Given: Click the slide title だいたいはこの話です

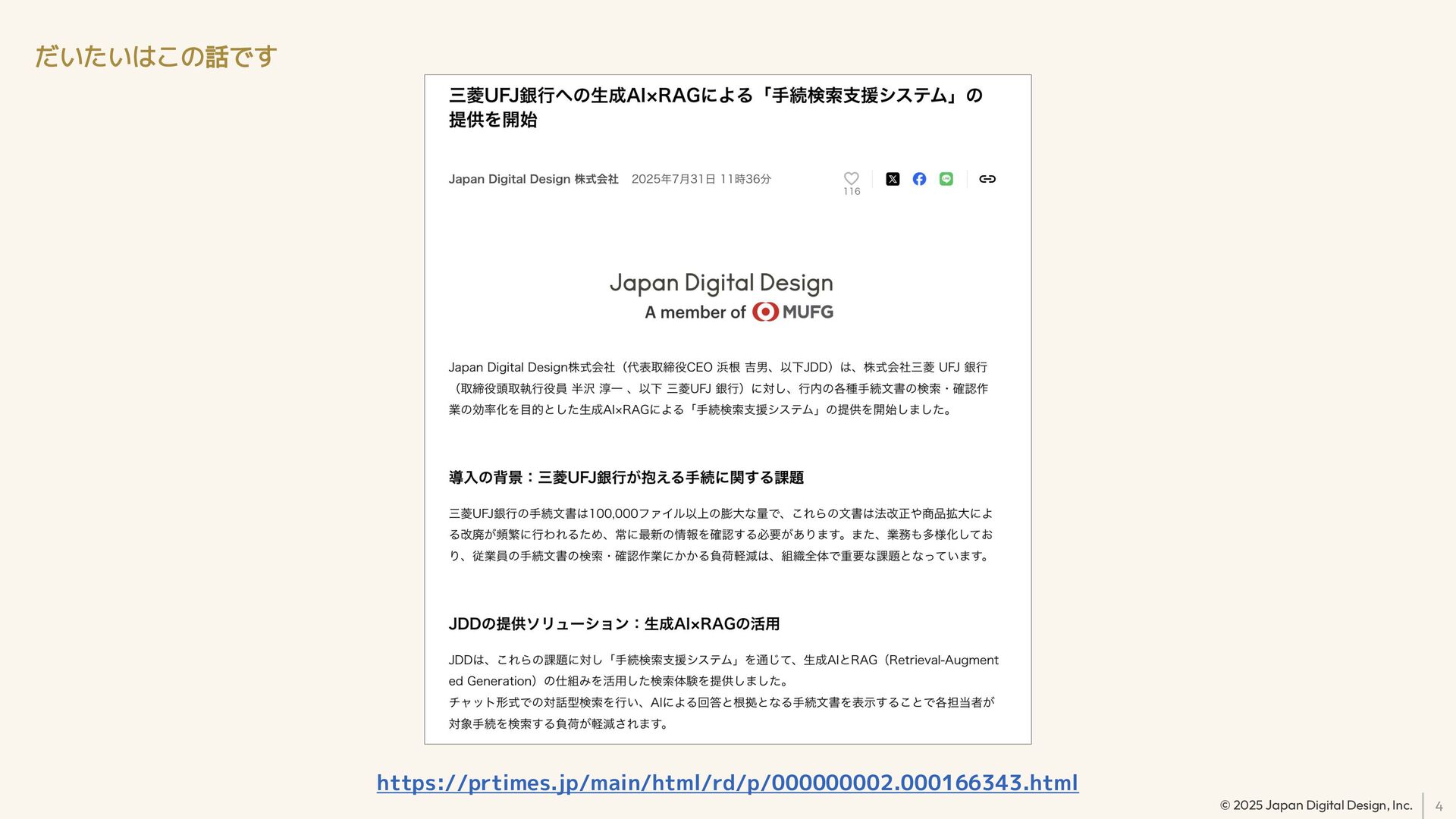Looking at the screenshot, I should (155, 56).
